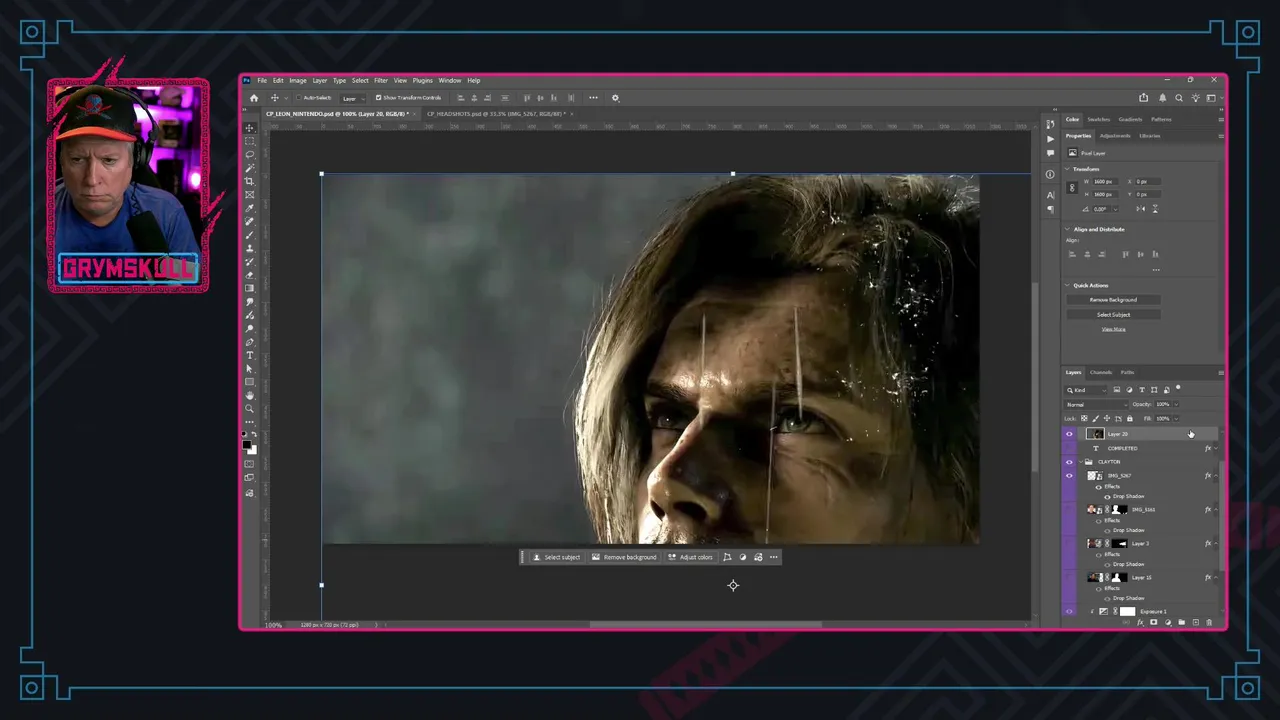Image resolution: width=1280 pixels, height=720 pixels.
Task: Click the Delete layer trash icon
Action: pyautogui.click(x=1209, y=623)
